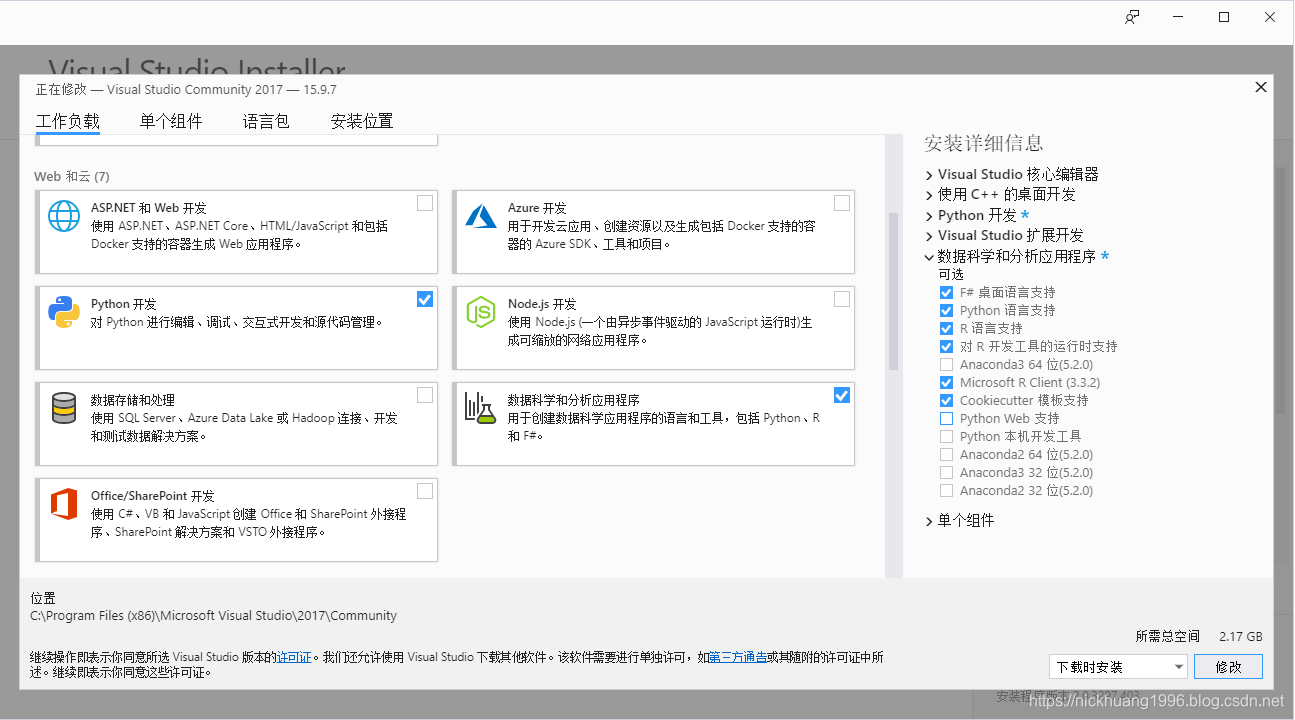Check Anaconda3 32 位(5.2.0) option
1295x720 pixels.
[946, 473]
